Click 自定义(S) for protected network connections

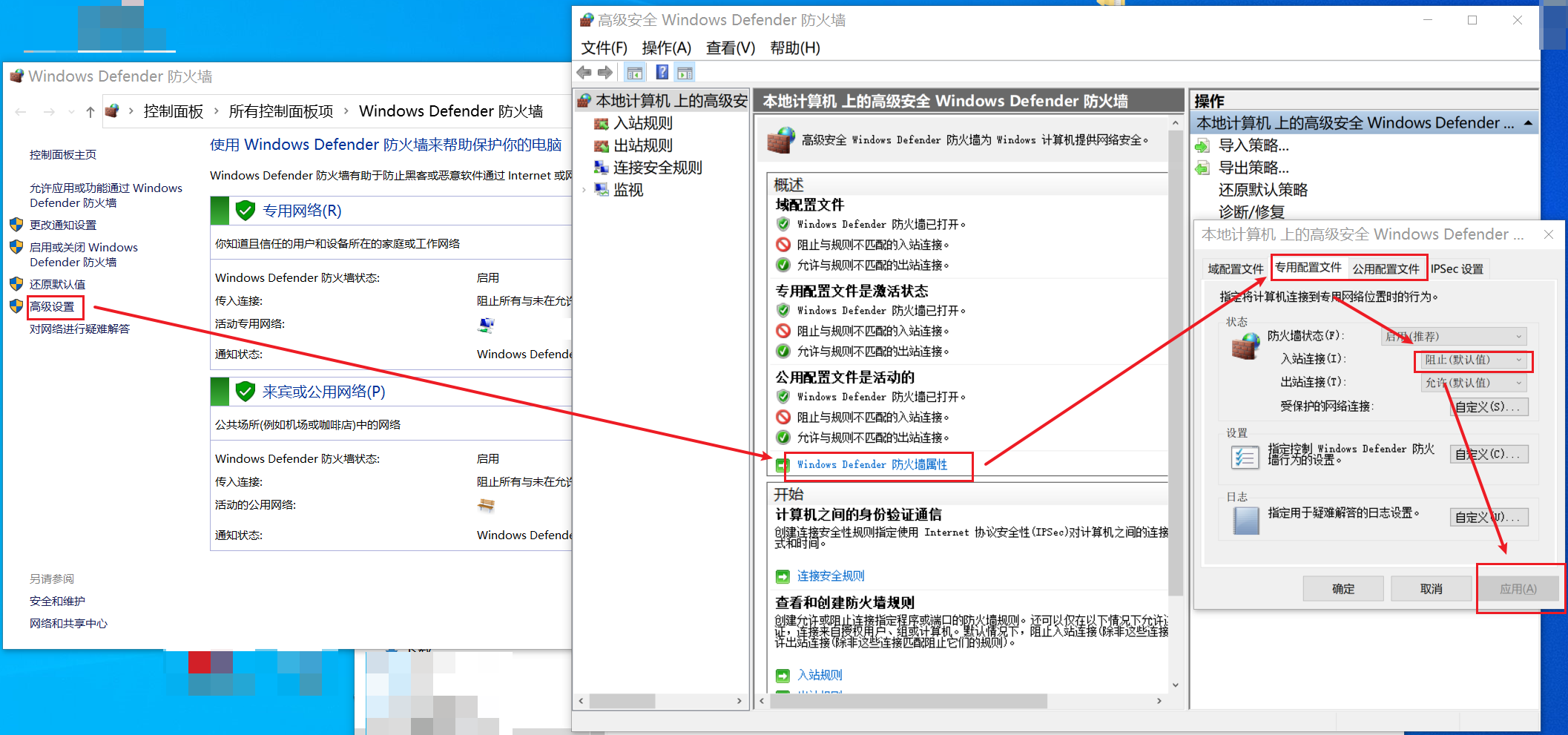(x=1489, y=406)
